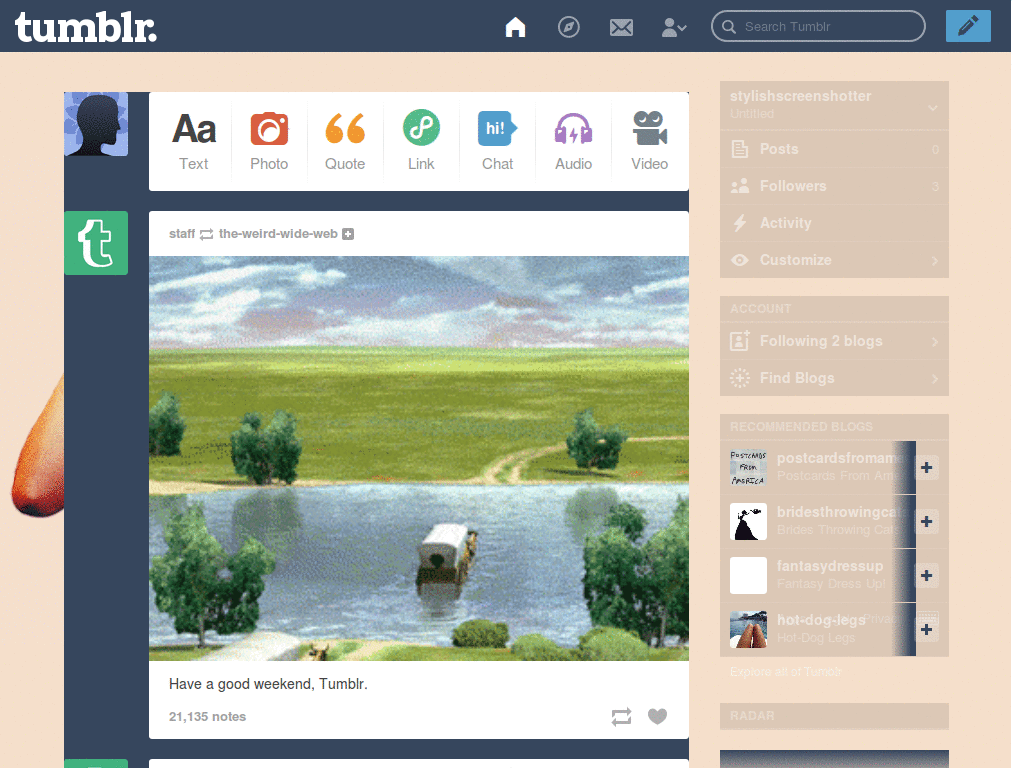
Task: Follow the-weird-wide-web with plus icon
Action: coord(348,234)
